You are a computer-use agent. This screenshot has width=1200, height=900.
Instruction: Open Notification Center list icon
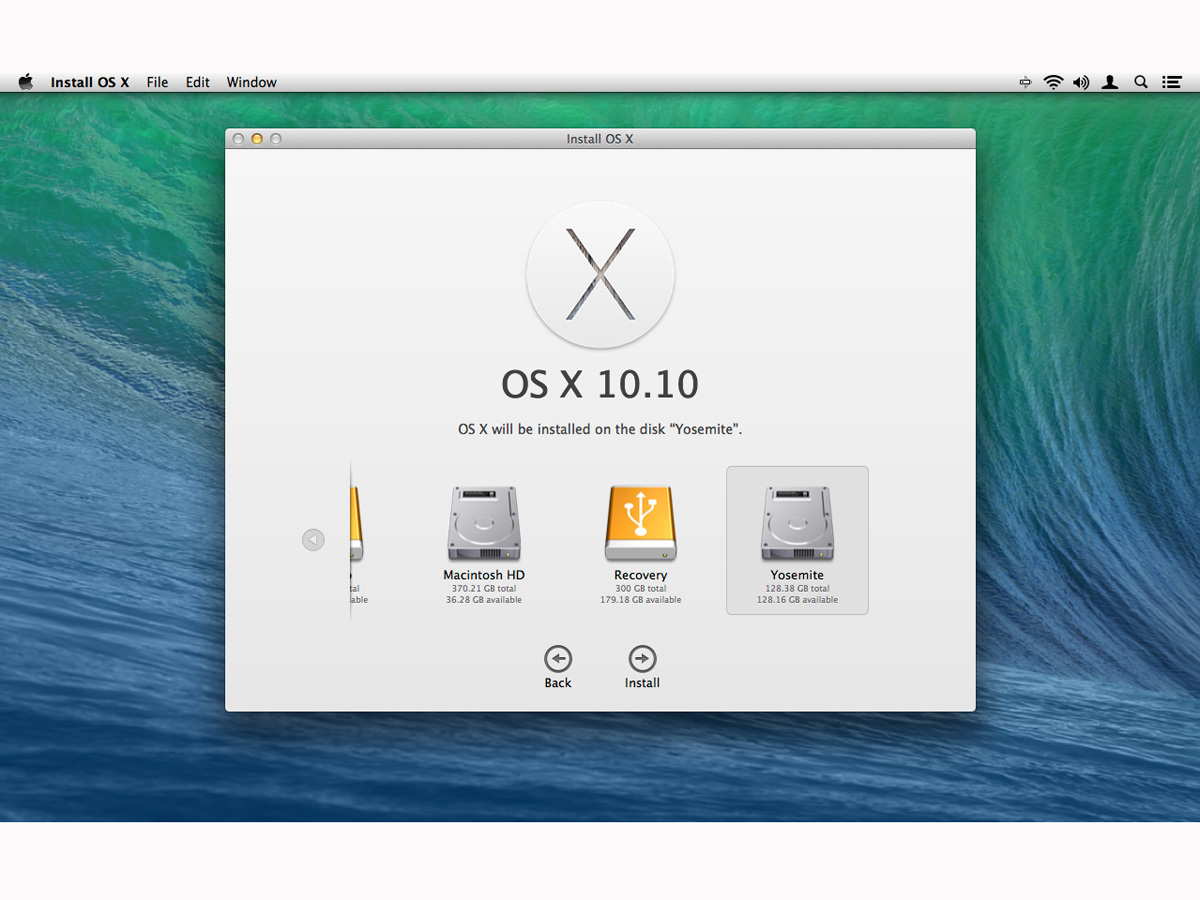(1171, 82)
